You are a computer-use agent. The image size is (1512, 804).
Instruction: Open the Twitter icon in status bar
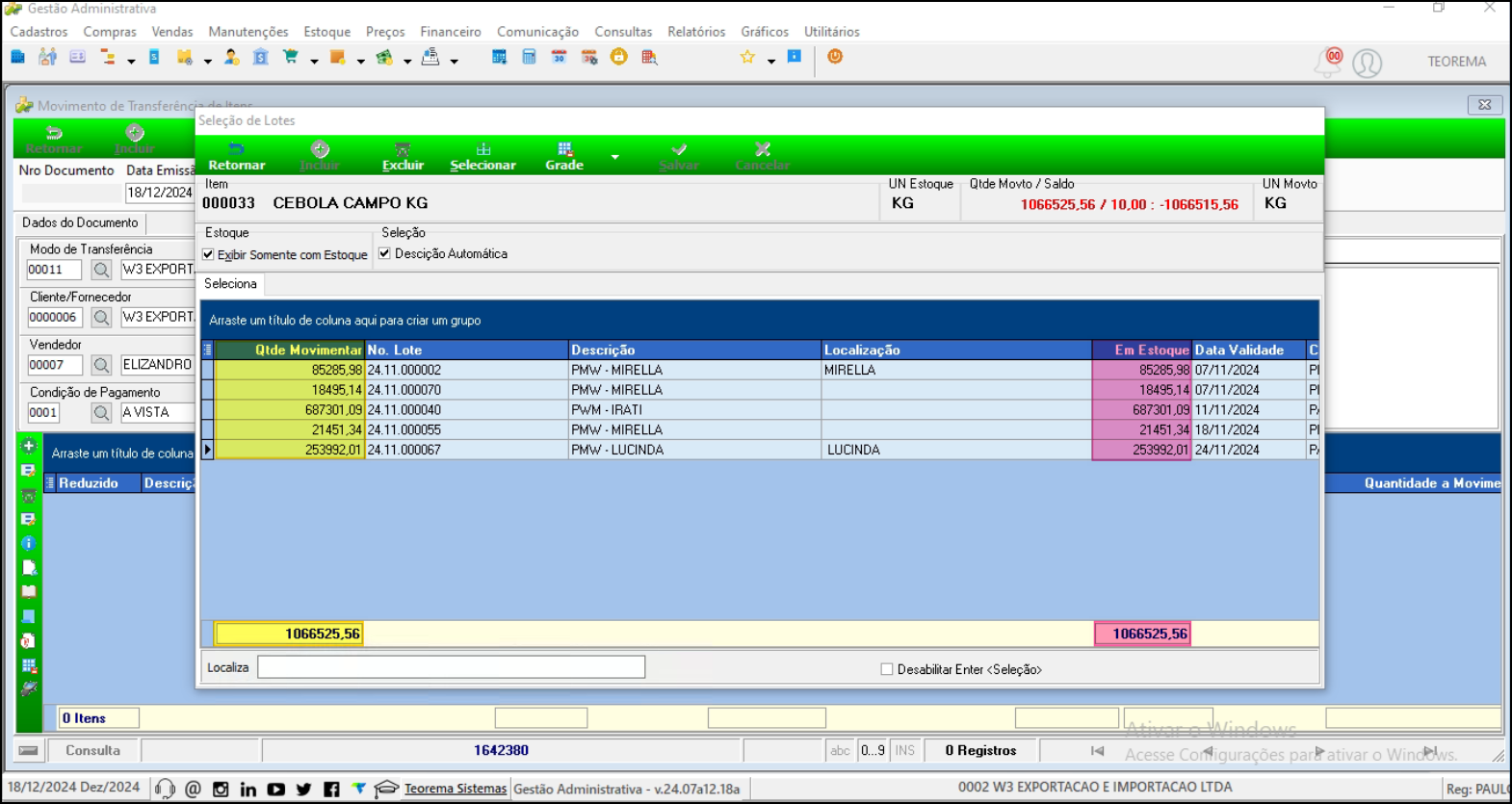[x=303, y=790]
